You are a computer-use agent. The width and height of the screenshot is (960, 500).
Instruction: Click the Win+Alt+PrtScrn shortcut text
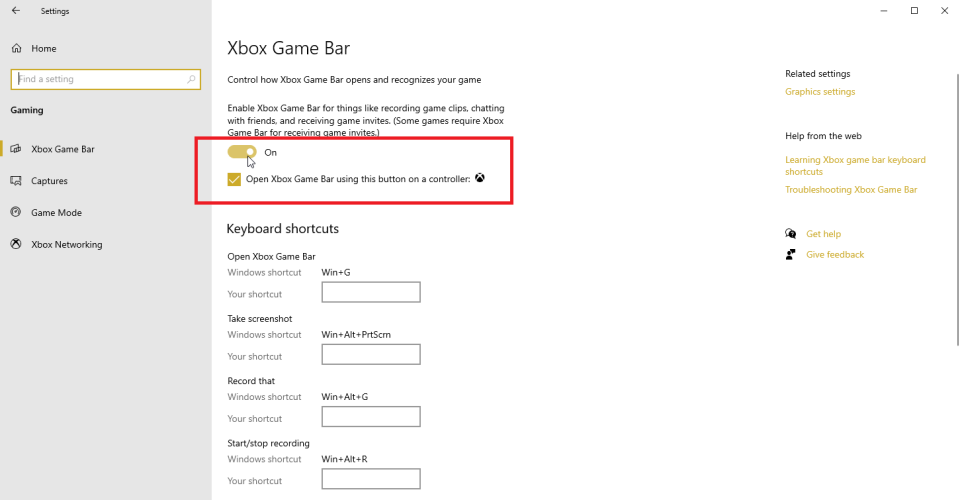356,335
